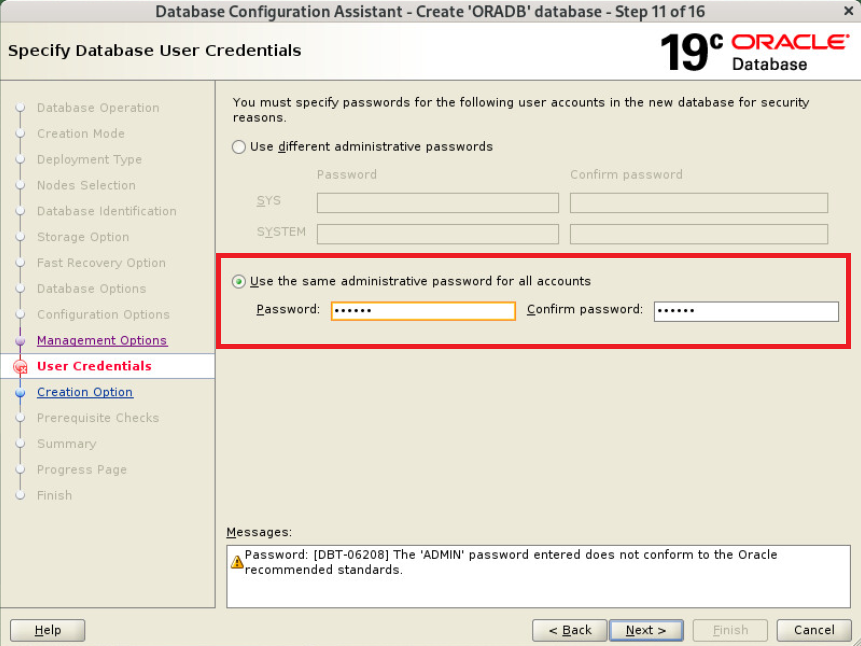
Task: Click the Oracle 19c Database logo
Action: coord(754,52)
